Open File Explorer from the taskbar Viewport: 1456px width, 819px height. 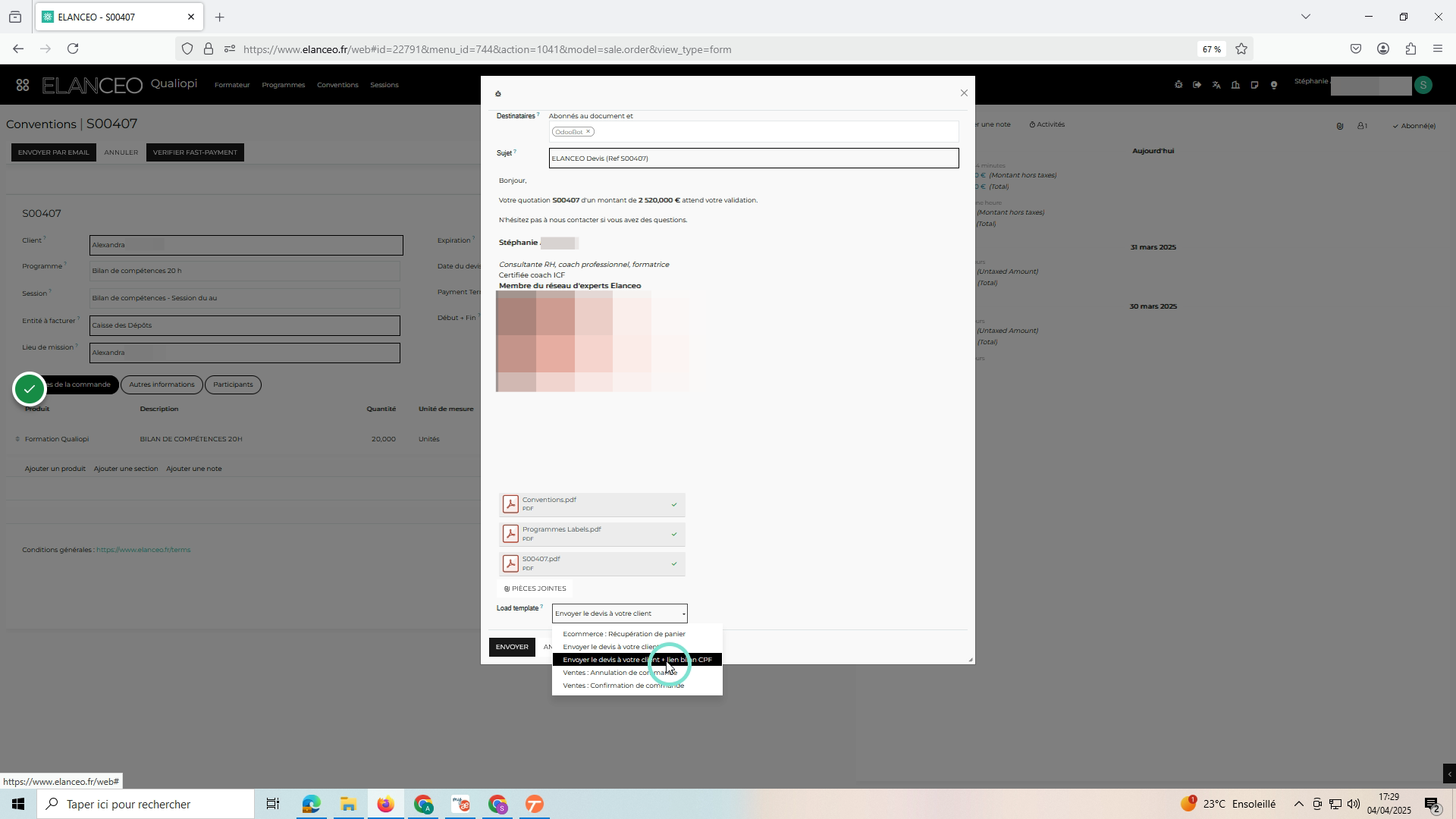coord(348,805)
